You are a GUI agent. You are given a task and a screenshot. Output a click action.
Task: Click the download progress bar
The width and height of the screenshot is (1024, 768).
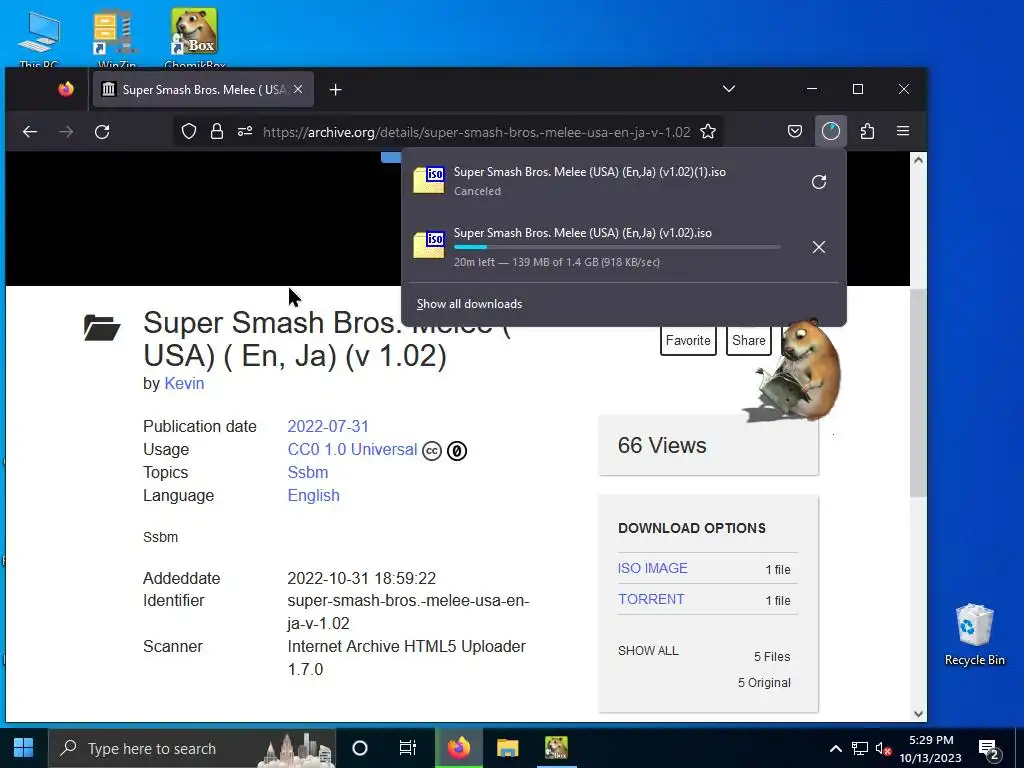(x=617, y=247)
